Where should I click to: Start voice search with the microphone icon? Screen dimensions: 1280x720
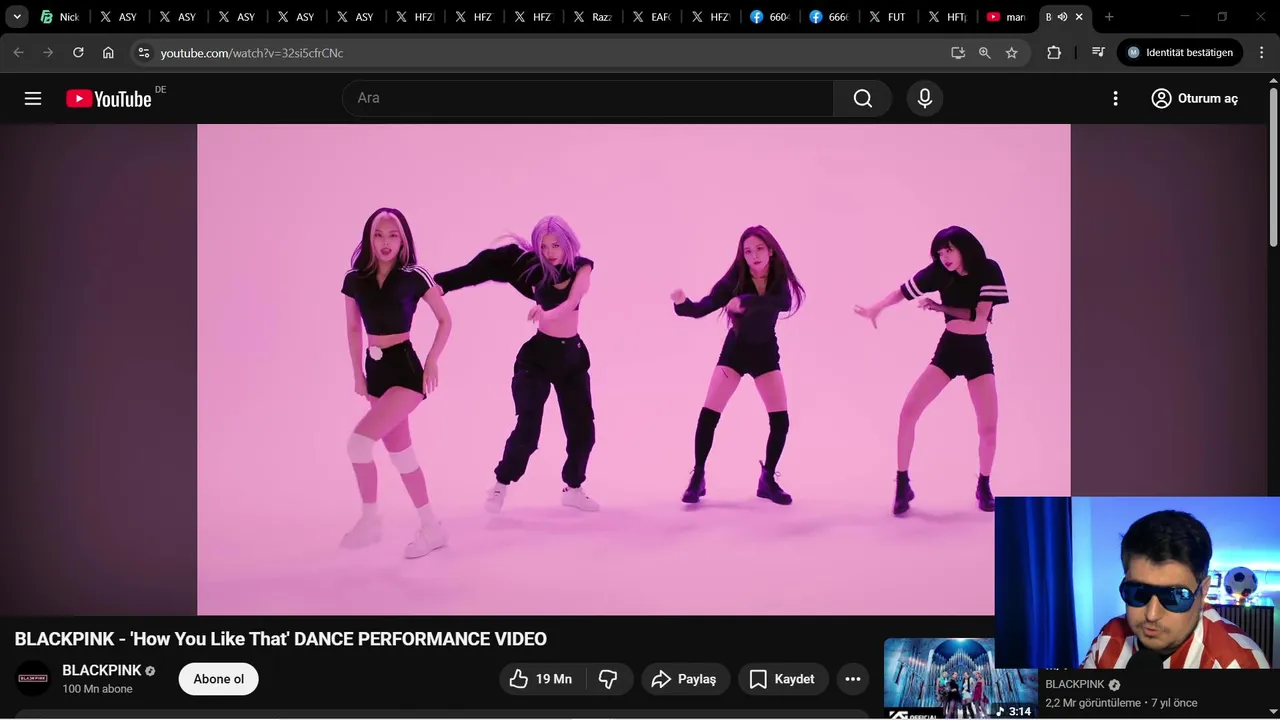pos(925,98)
